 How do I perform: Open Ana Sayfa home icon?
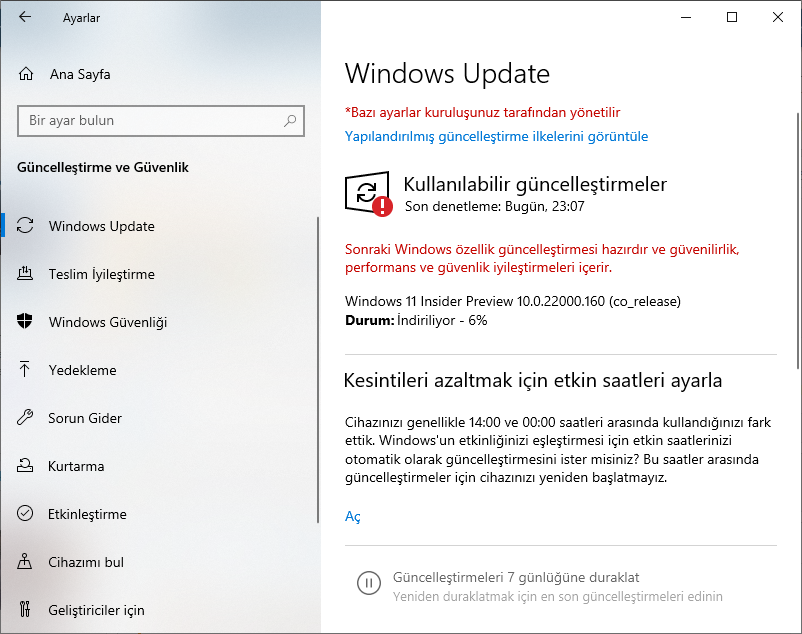pyautogui.click(x=26, y=74)
